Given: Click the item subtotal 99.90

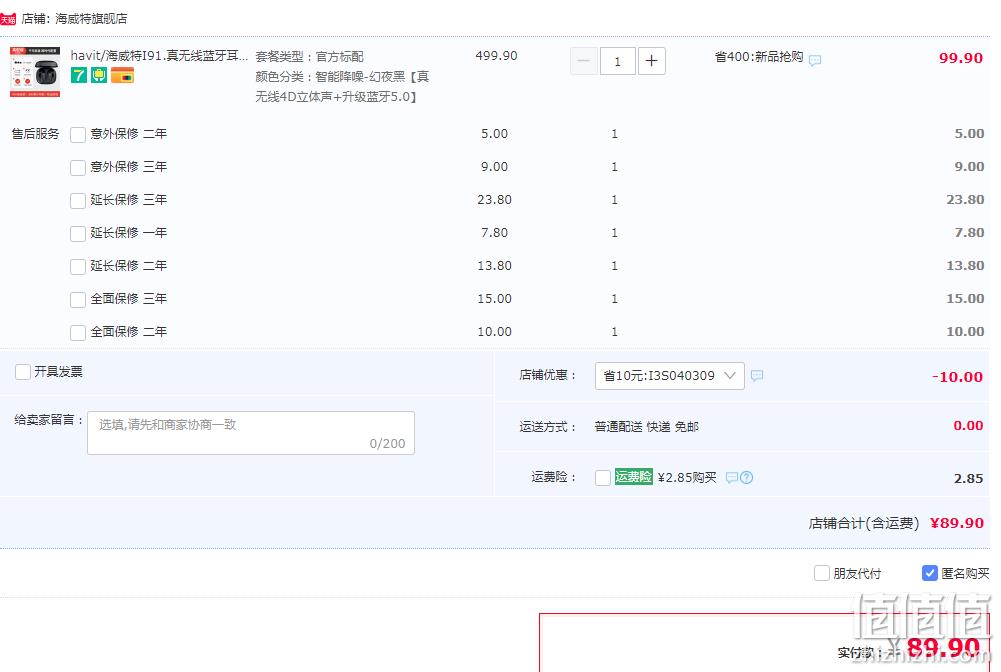Looking at the screenshot, I should [x=960, y=58].
